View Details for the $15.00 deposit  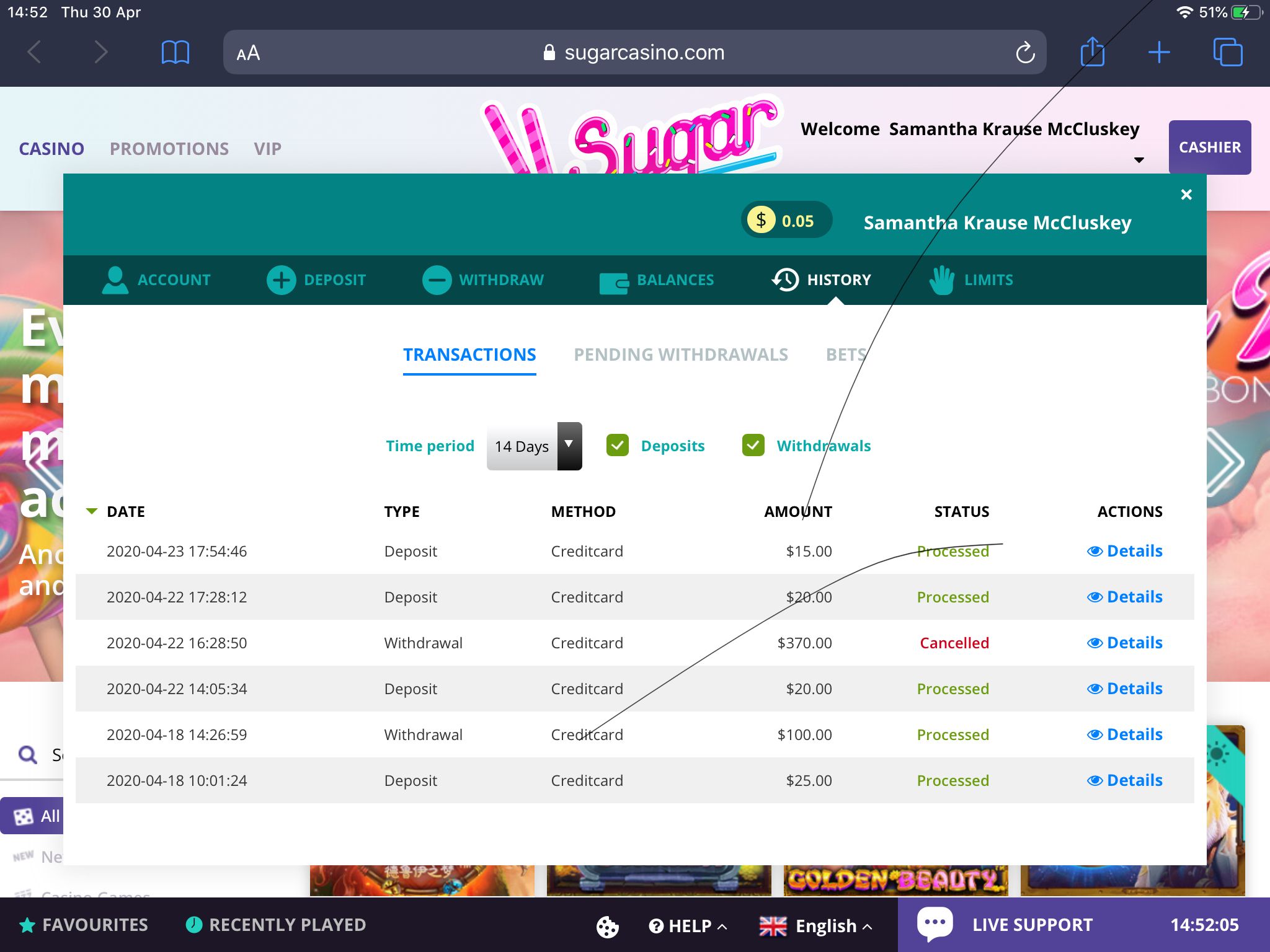[1125, 551]
